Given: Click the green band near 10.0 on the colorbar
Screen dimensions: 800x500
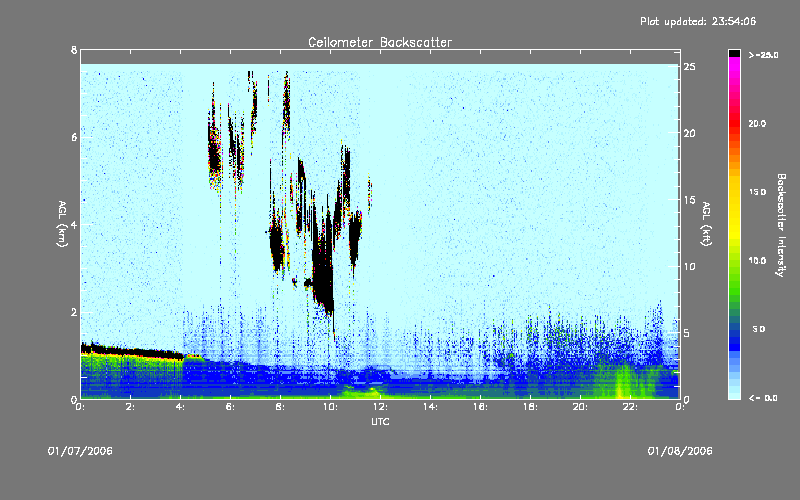Looking at the screenshot, I should (x=734, y=265).
